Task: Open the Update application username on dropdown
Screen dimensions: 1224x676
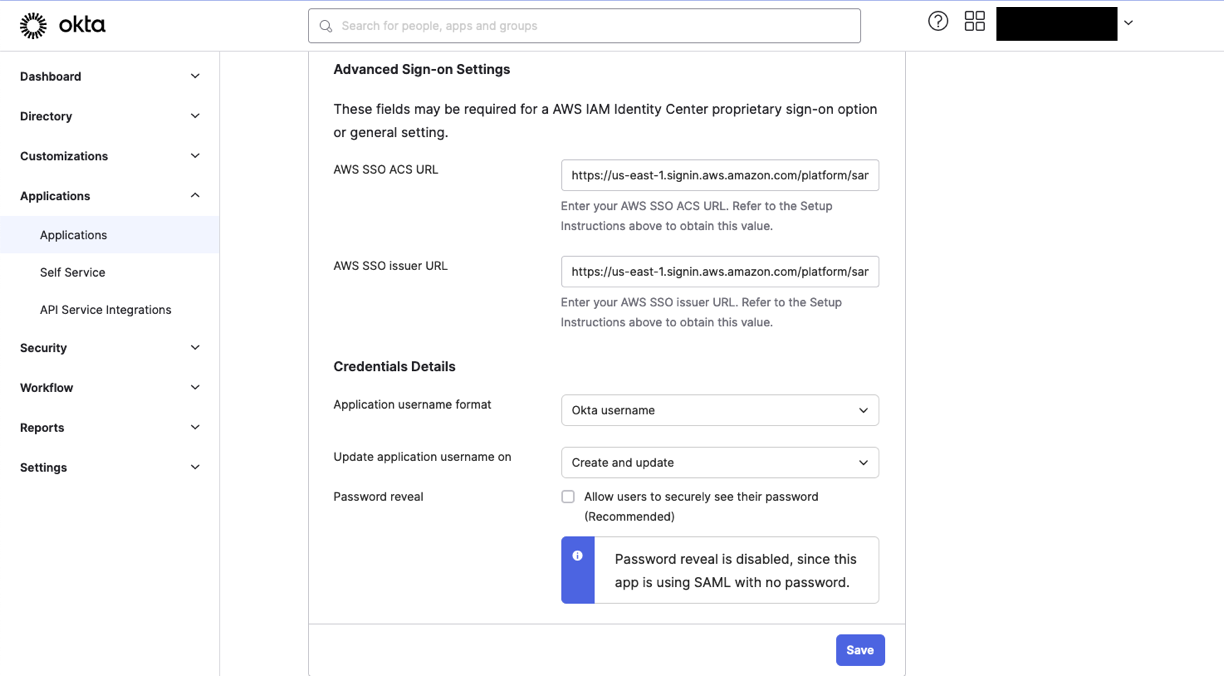Action: point(719,462)
